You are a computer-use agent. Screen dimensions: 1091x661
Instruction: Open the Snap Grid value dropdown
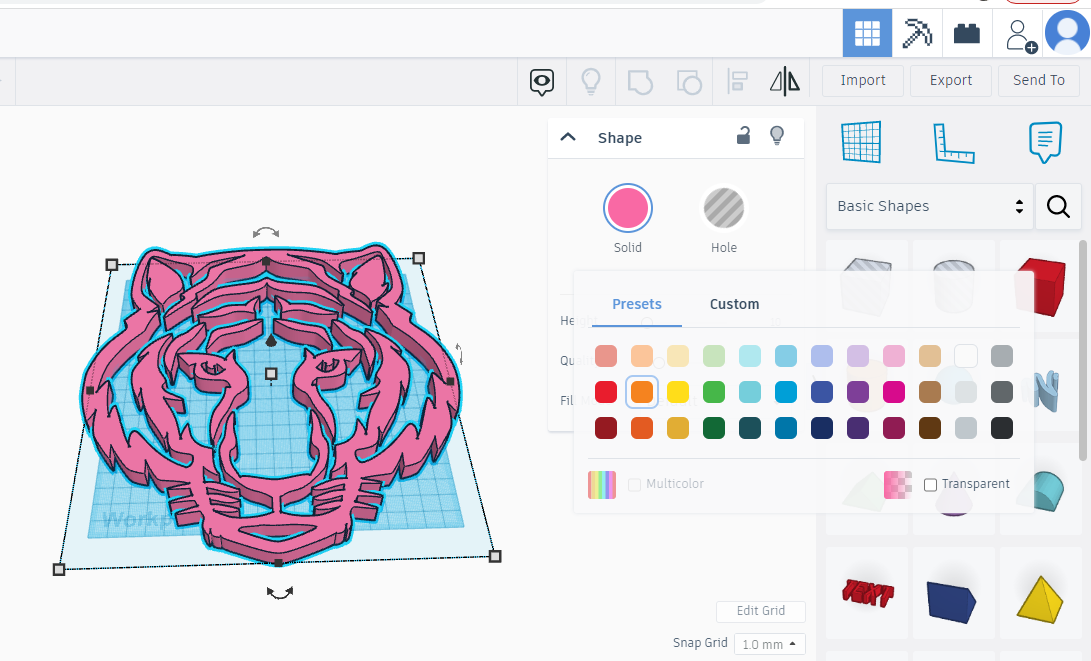point(769,644)
